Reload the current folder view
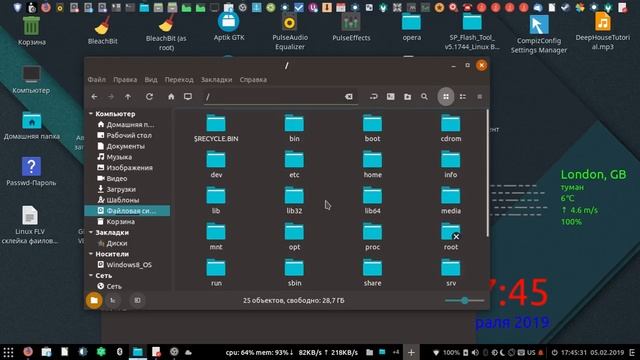The height and width of the screenshot is (360, 640). 149,97
